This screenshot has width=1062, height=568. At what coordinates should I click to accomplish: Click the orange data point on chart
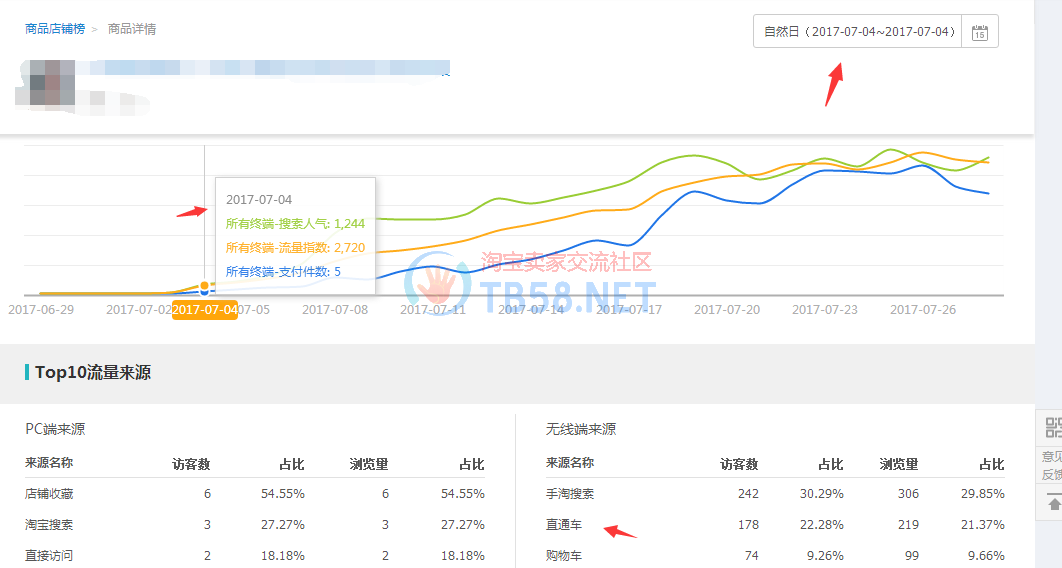pyautogui.click(x=205, y=286)
